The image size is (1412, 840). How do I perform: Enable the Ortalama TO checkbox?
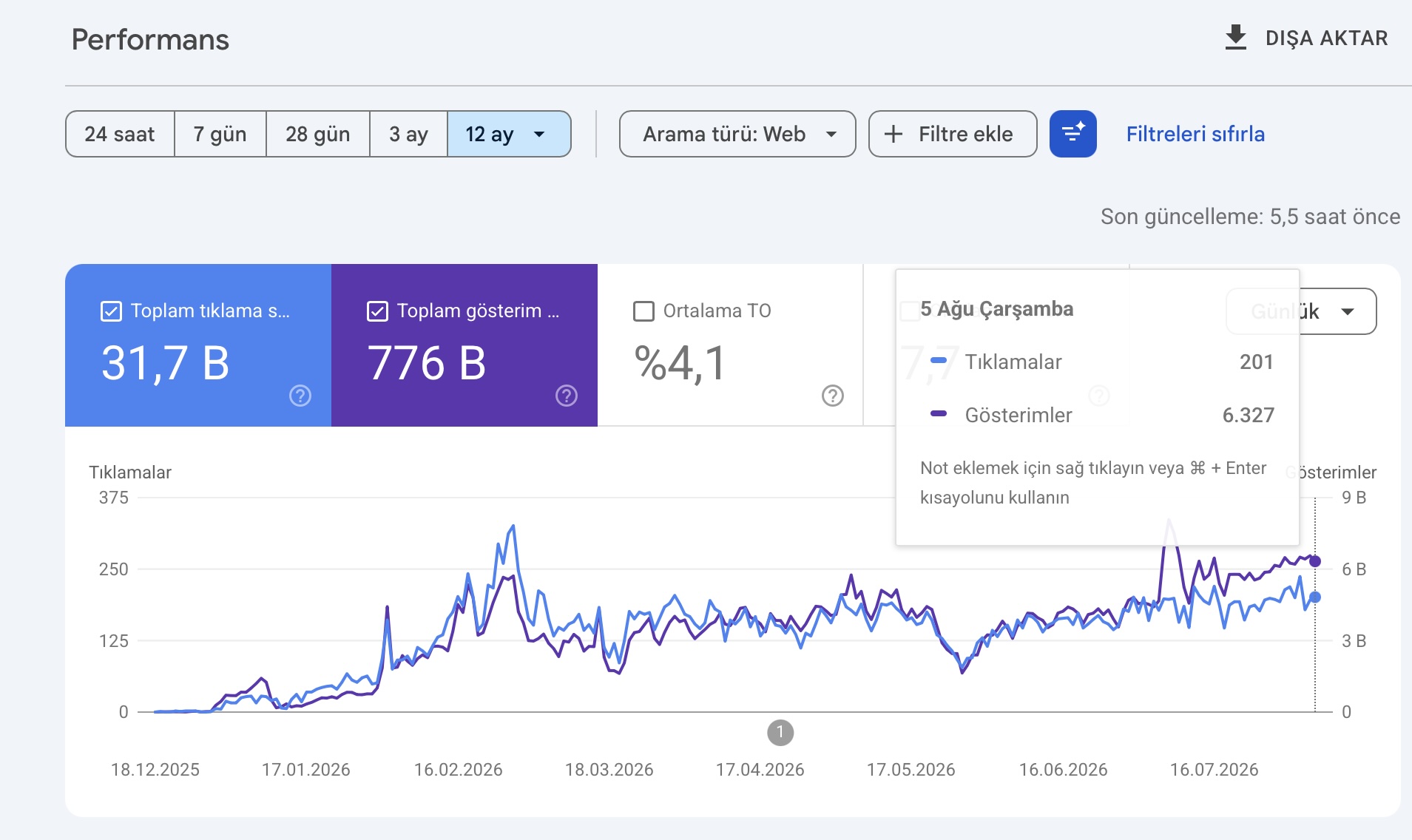click(644, 311)
